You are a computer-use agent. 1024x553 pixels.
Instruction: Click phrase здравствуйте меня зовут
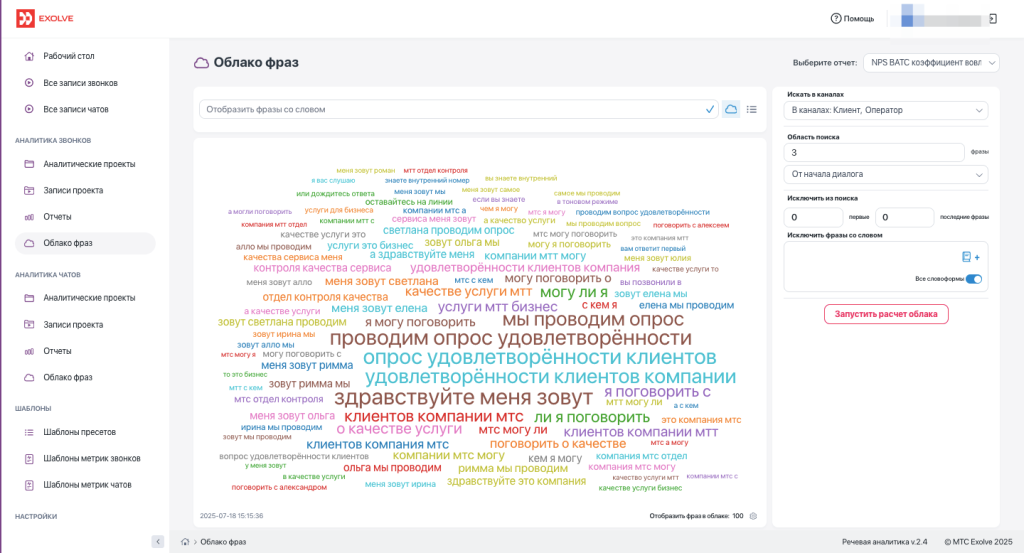click(x=463, y=398)
